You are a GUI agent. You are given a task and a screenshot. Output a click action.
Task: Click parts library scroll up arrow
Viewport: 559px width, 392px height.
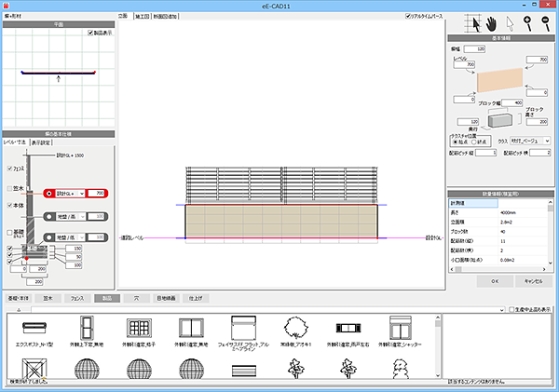pos(438,317)
